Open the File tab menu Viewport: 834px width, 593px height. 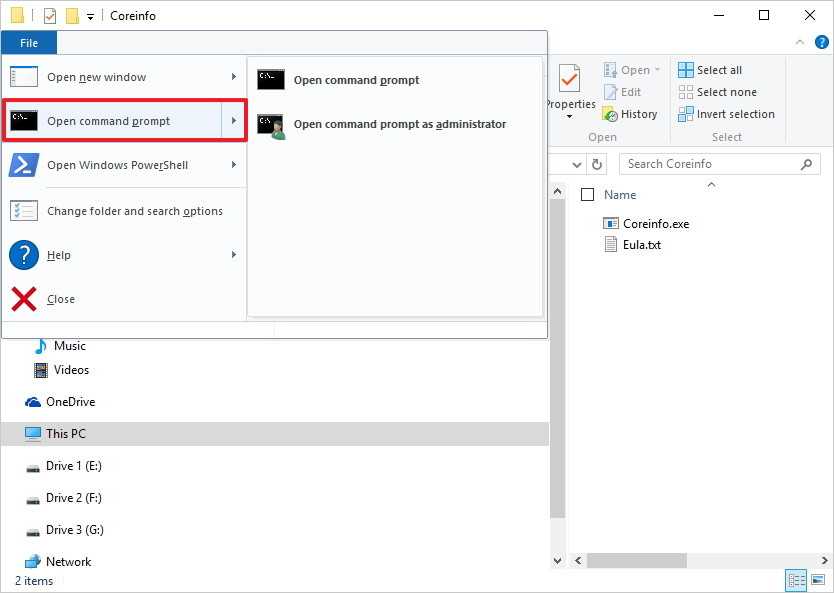[29, 43]
